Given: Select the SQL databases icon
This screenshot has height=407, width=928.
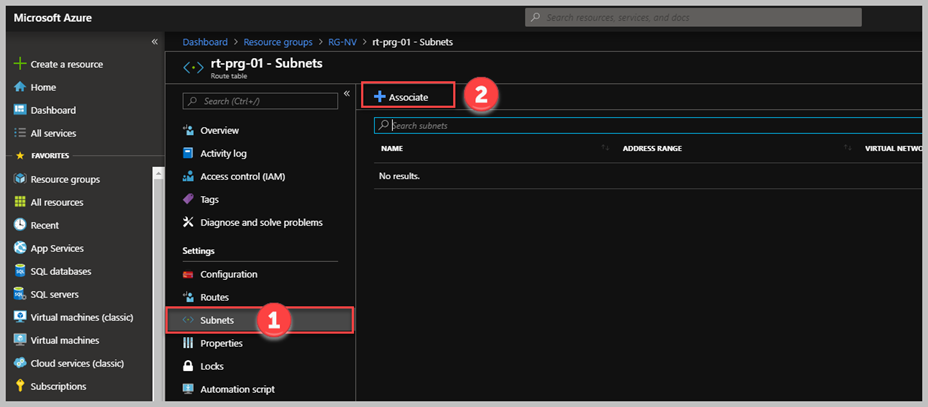Looking at the screenshot, I should pyautogui.click(x=20, y=271).
